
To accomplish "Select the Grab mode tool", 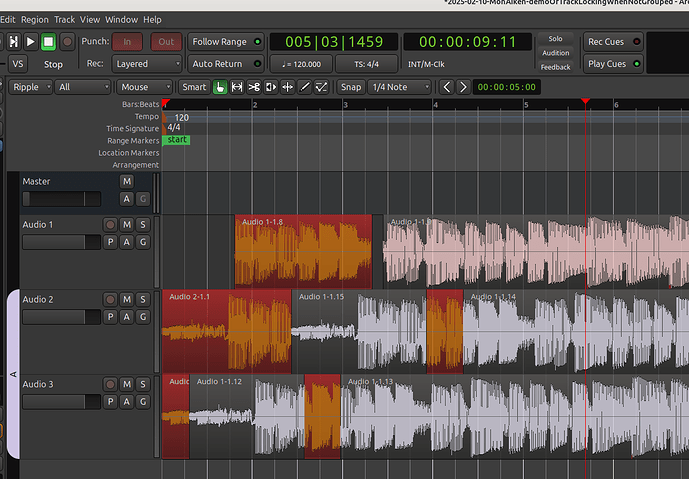I will [220, 87].
